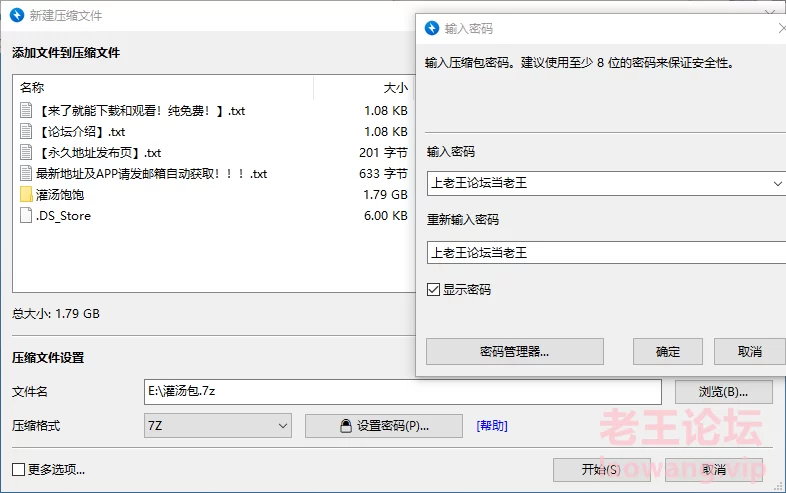Screen dimensions: 786x493
Task: Click the 6.00 KB size value
Action: [x=385, y=216]
